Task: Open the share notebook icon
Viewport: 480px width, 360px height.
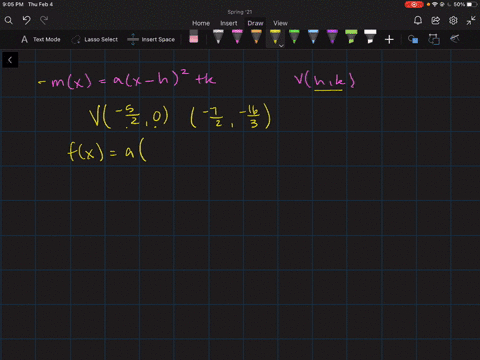Action: click(435, 21)
